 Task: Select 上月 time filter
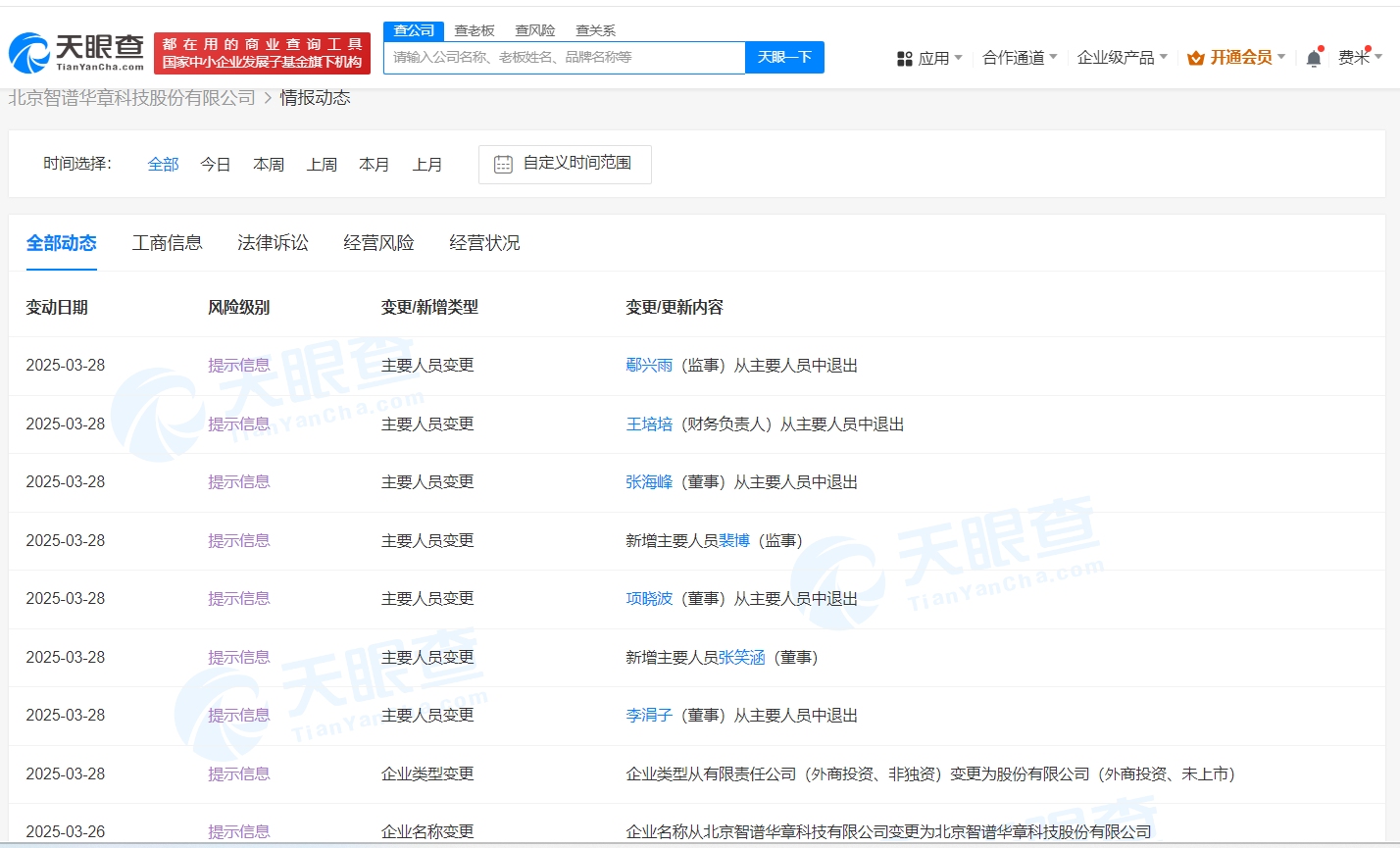click(427, 165)
